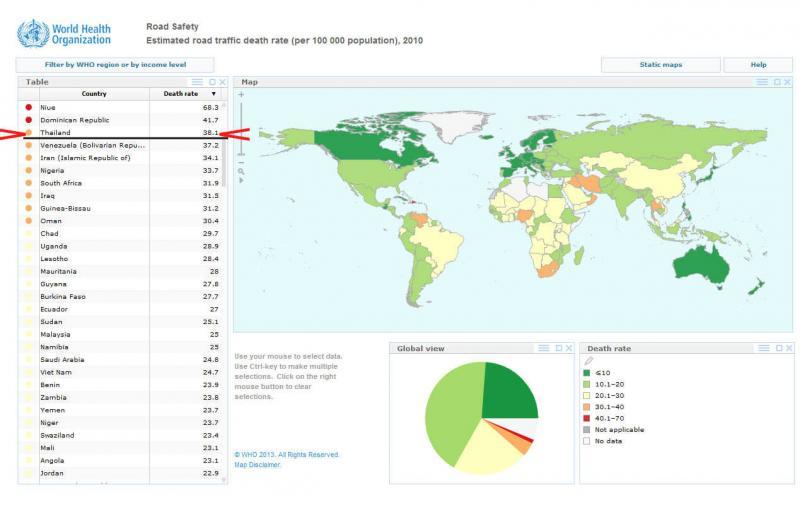Select the 20.1-30 yellow legend swatch
Image resolution: width=800 pixels, height=505 pixels.
coord(587,395)
